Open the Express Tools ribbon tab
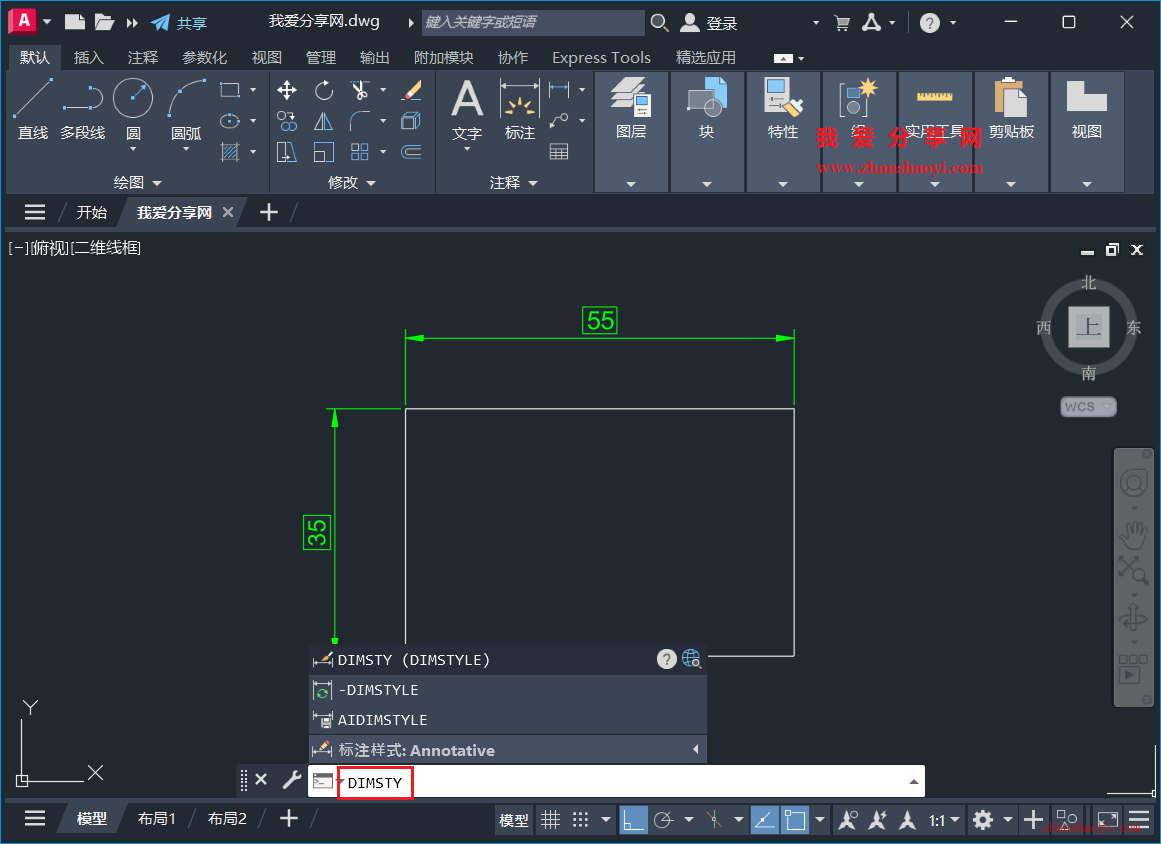 (601, 57)
